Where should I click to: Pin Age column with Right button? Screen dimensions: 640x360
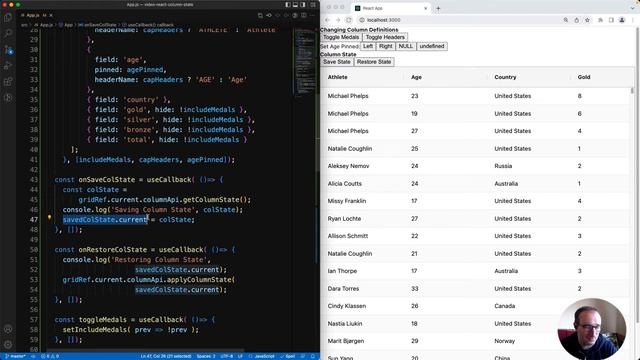[x=385, y=46]
